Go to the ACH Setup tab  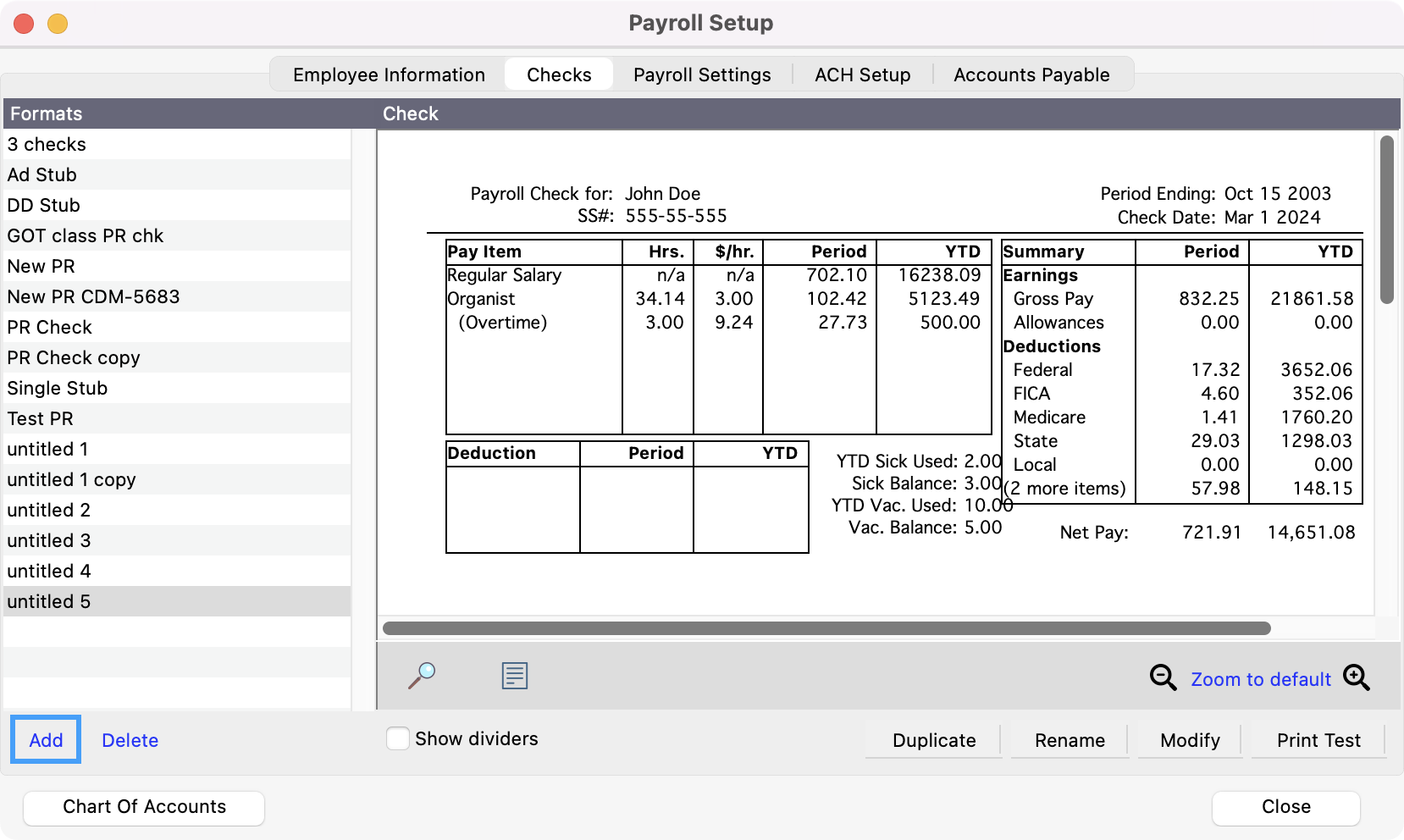point(862,75)
